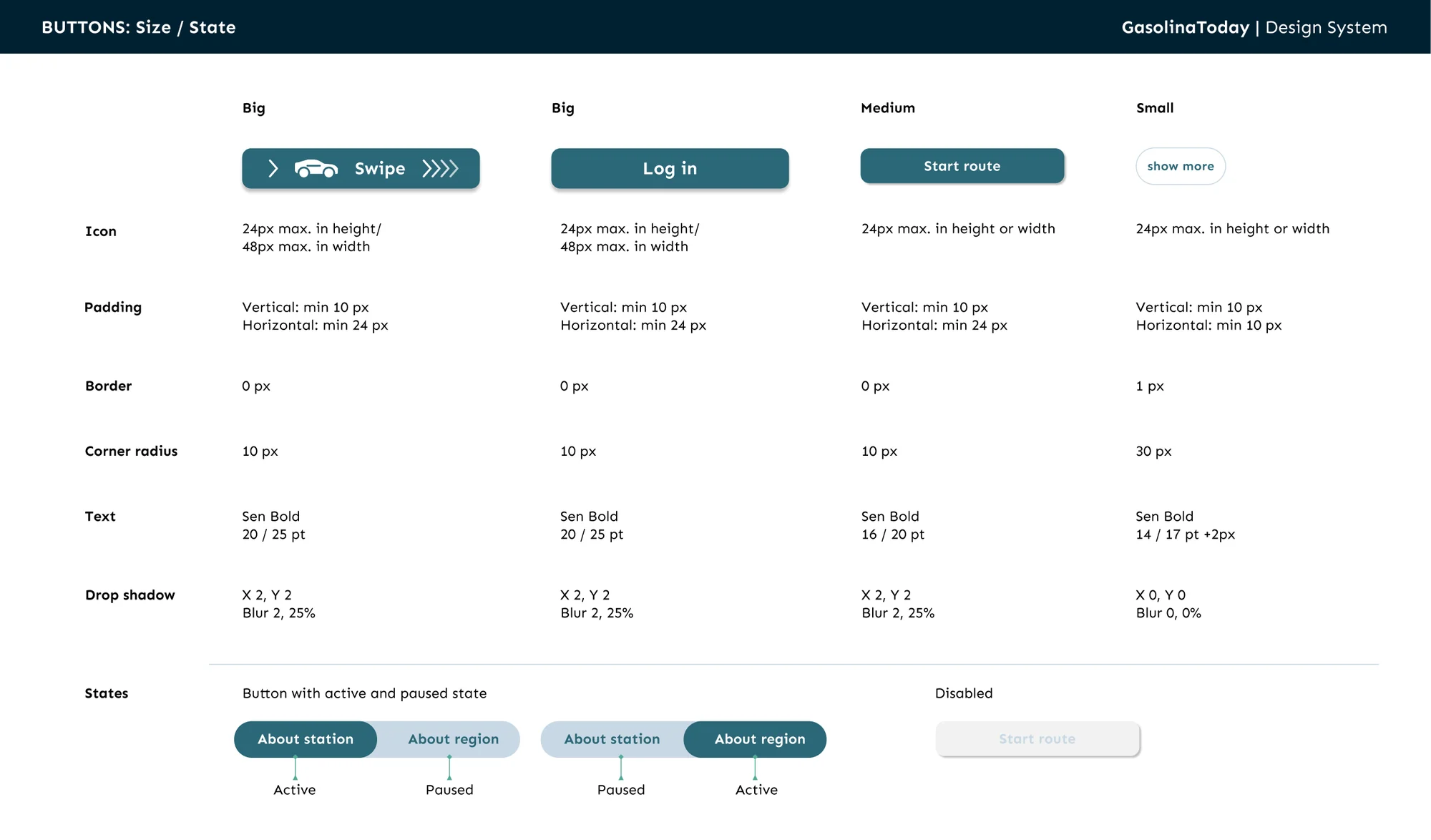Click the Text row label
Viewport: 1431px width, 840px height.
click(100, 517)
